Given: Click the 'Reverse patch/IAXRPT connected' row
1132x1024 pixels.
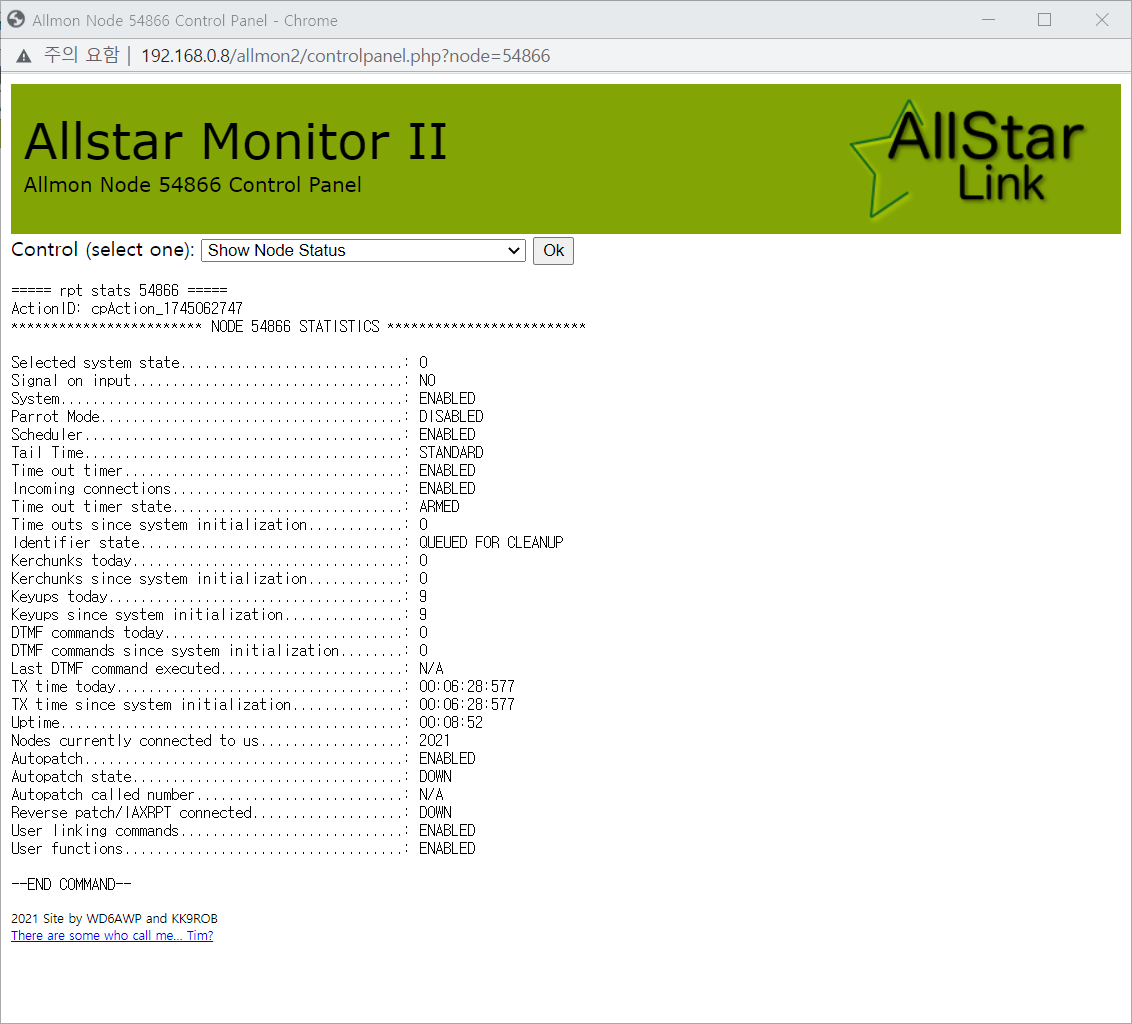Looking at the screenshot, I should (231, 813).
